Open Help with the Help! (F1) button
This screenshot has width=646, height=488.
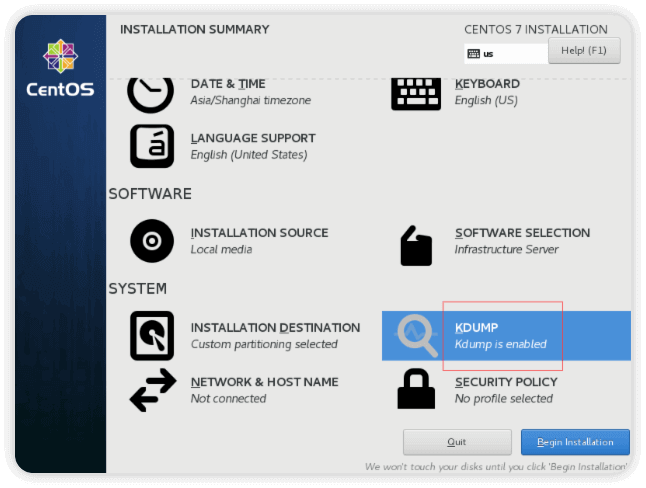point(584,51)
